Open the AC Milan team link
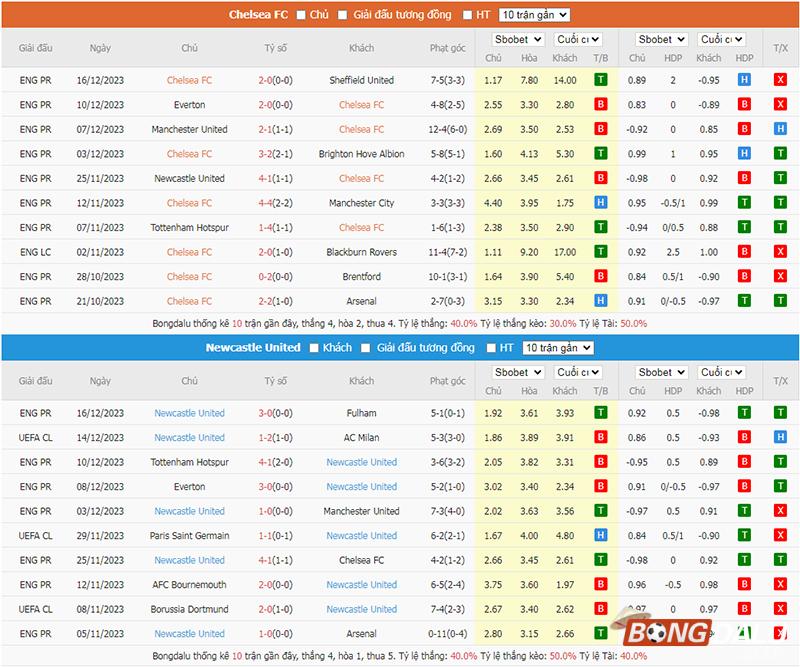 (361, 438)
